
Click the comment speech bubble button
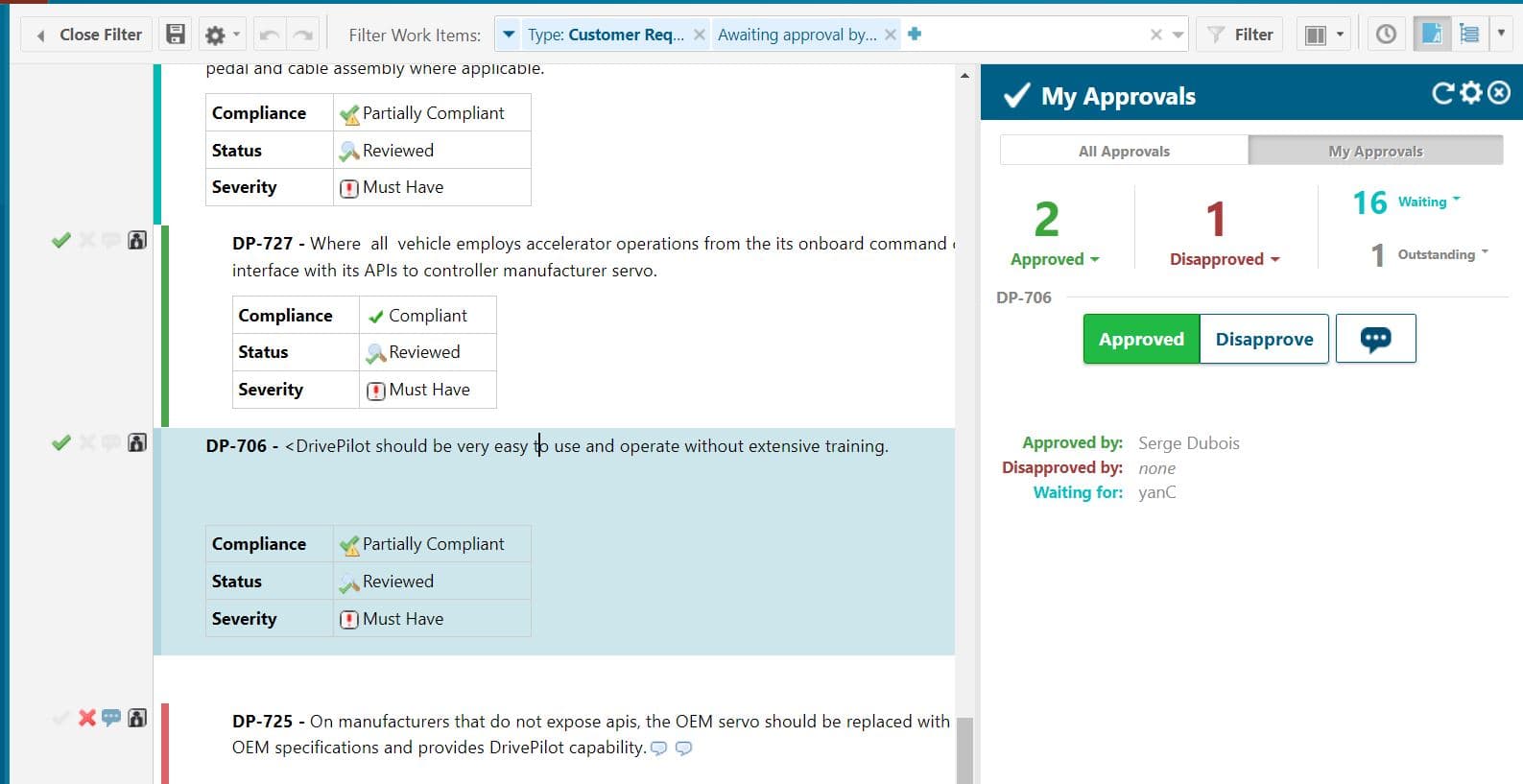click(x=1375, y=339)
